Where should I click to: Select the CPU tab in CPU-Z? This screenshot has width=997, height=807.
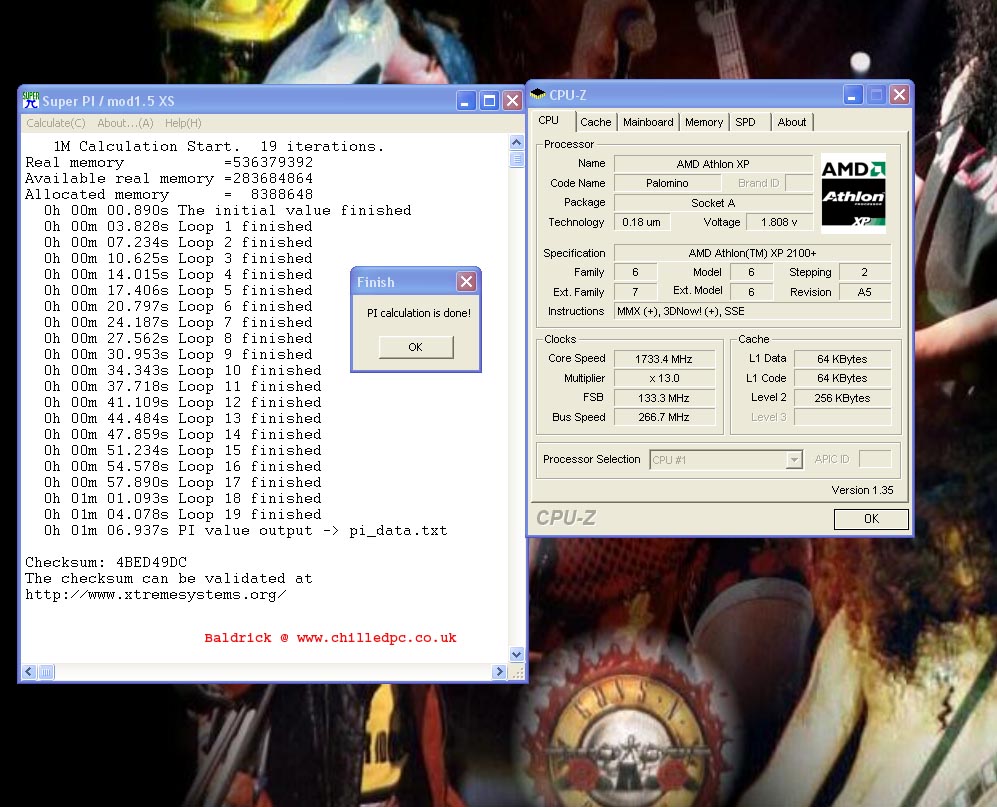point(548,120)
